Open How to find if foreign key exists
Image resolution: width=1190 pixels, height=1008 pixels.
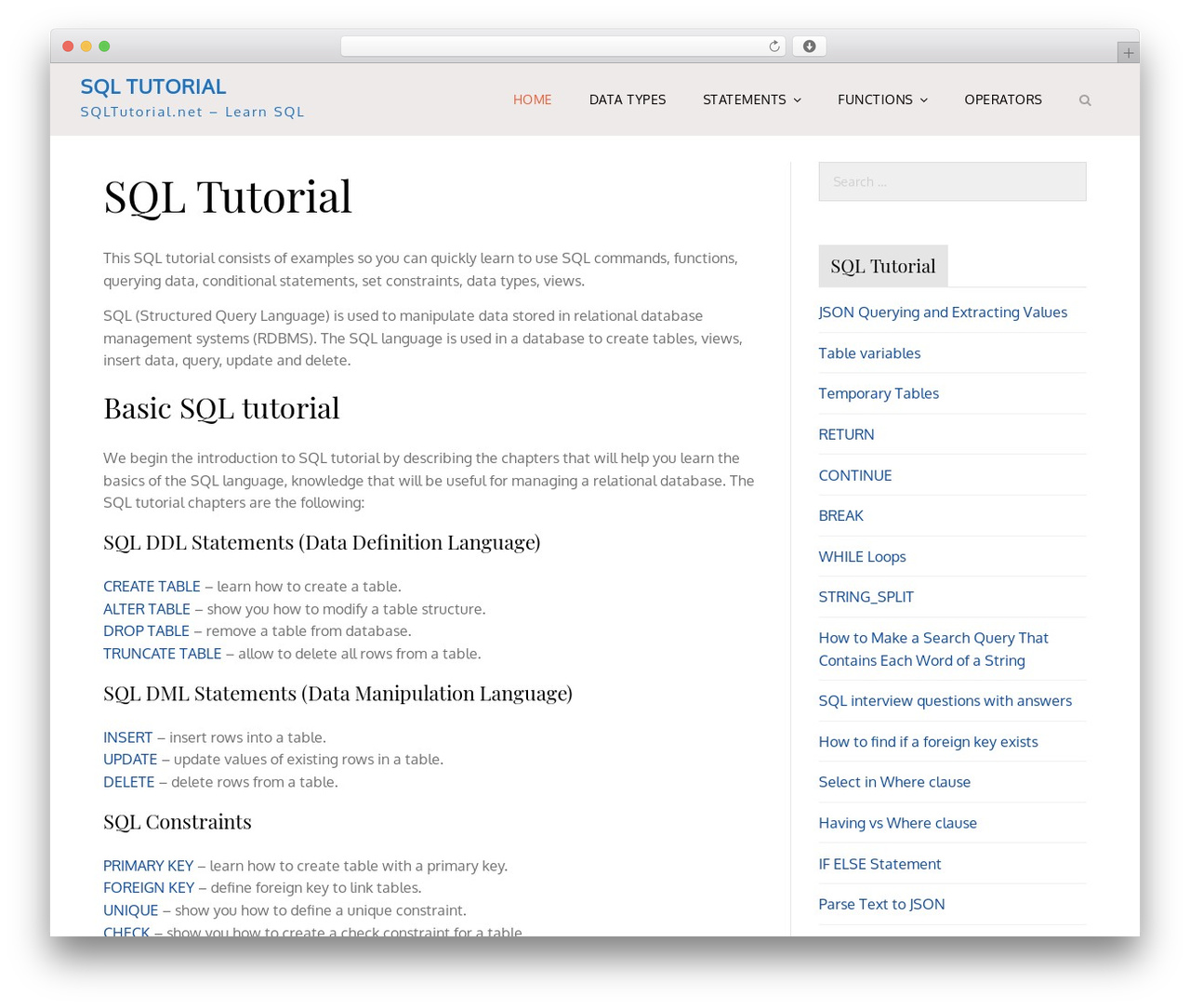pos(928,742)
